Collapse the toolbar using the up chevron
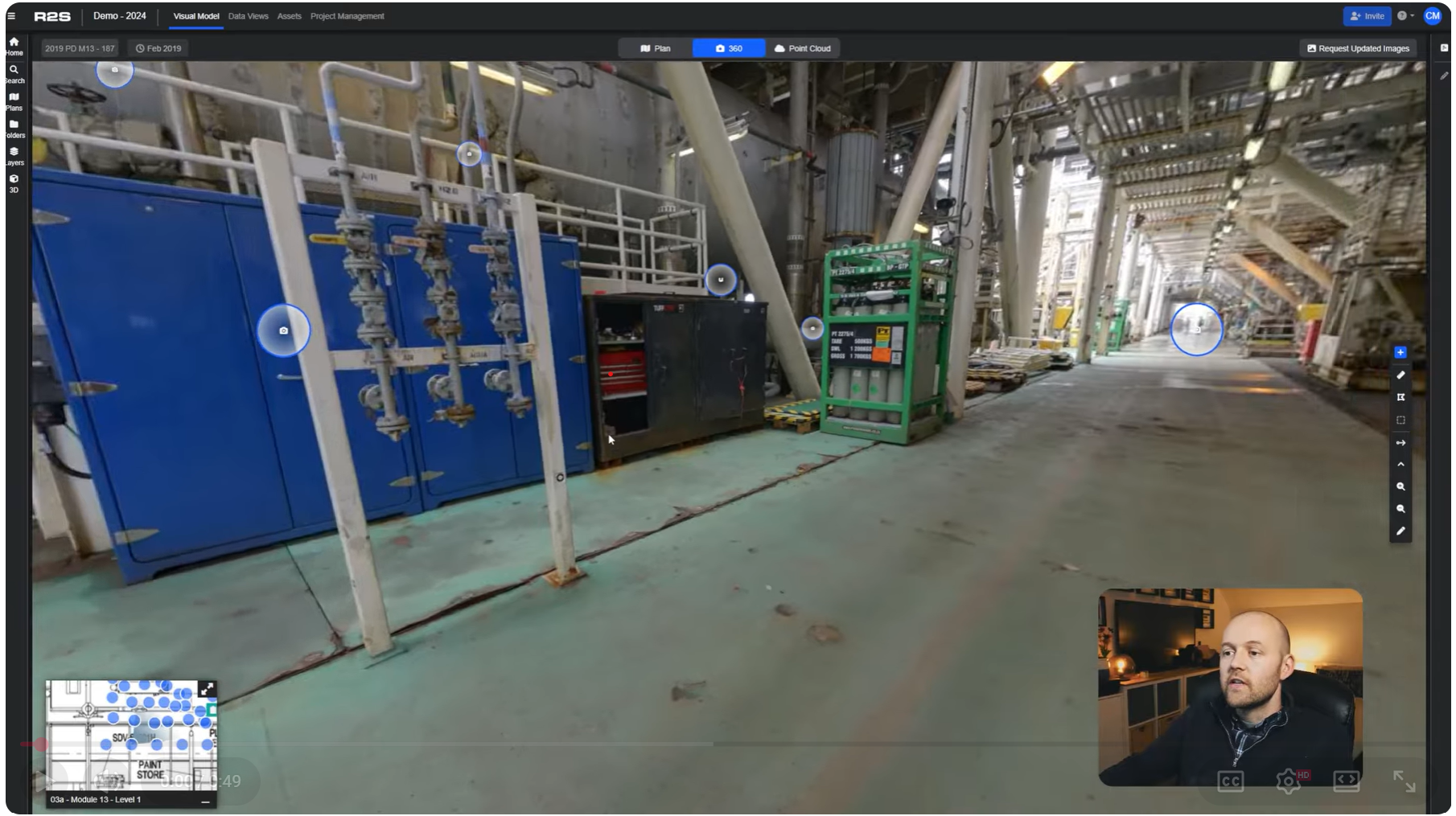 point(1400,465)
